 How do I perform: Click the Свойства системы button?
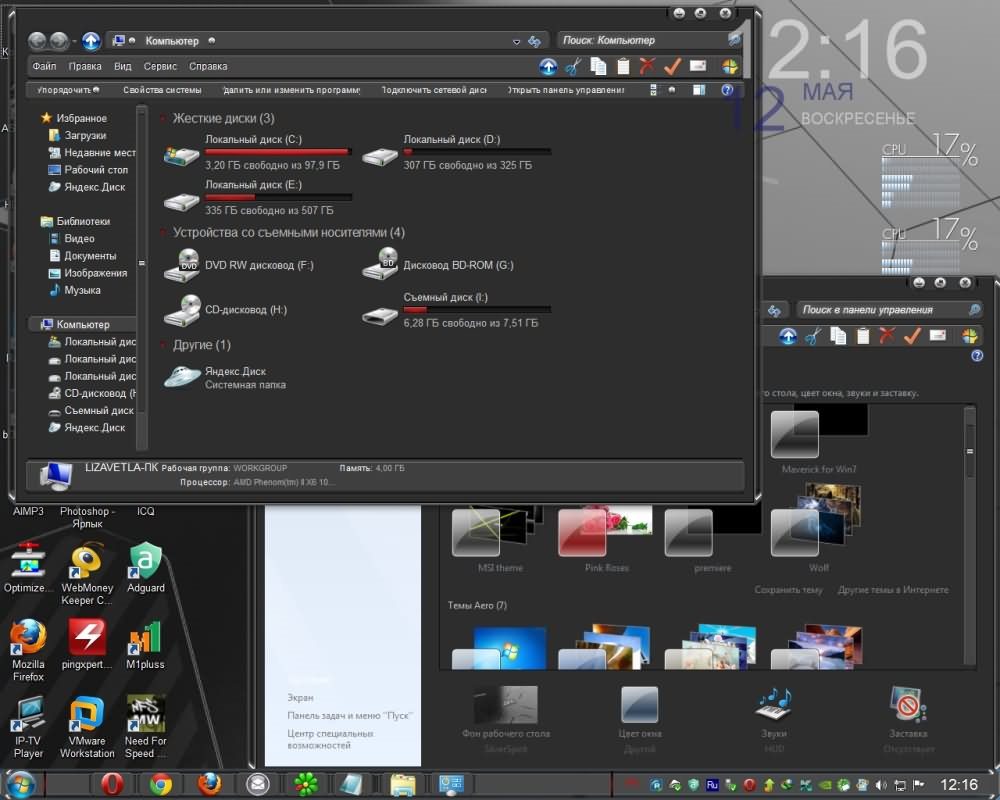coord(162,90)
